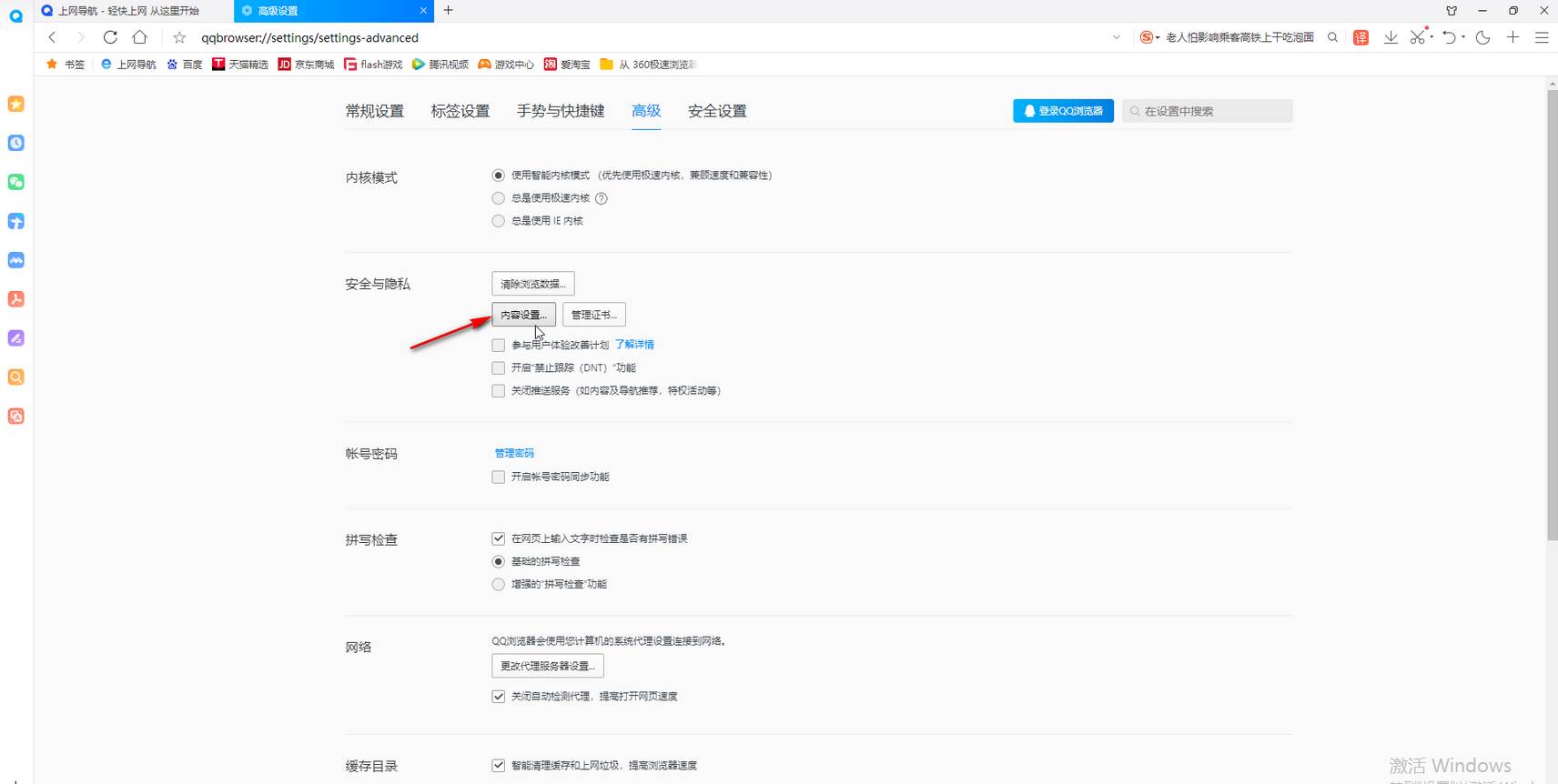This screenshot has width=1558, height=784.
Task: Open the 安全设置 tab
Action: click(716, 111)
